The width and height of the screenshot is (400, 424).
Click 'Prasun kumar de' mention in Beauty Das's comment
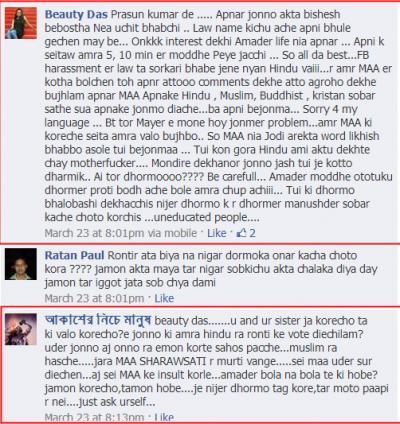[152, 15]
